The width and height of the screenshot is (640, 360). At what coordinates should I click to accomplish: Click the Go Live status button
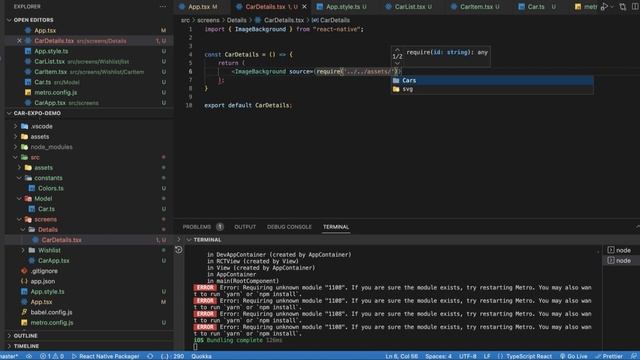click(573, 356)
